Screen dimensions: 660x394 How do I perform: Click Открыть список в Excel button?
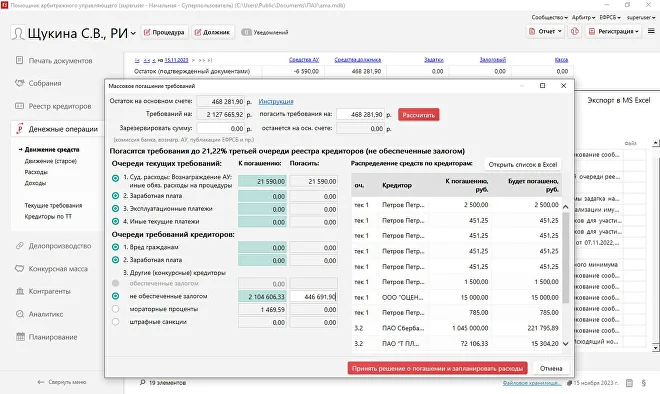point(523,165)
